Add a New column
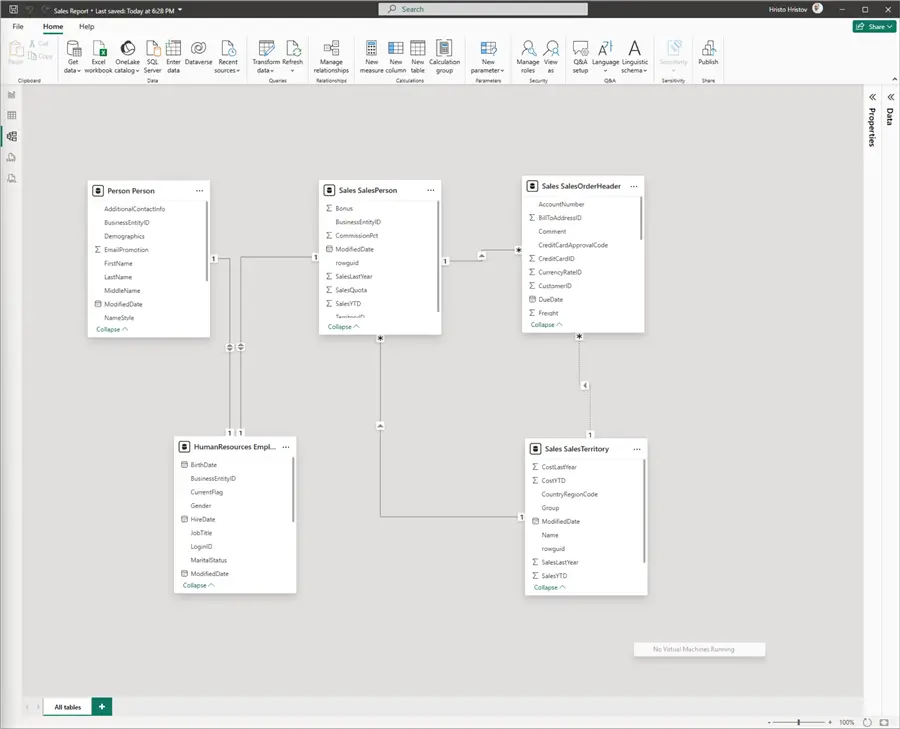This screenshot has height=729, width=900. 395,57
